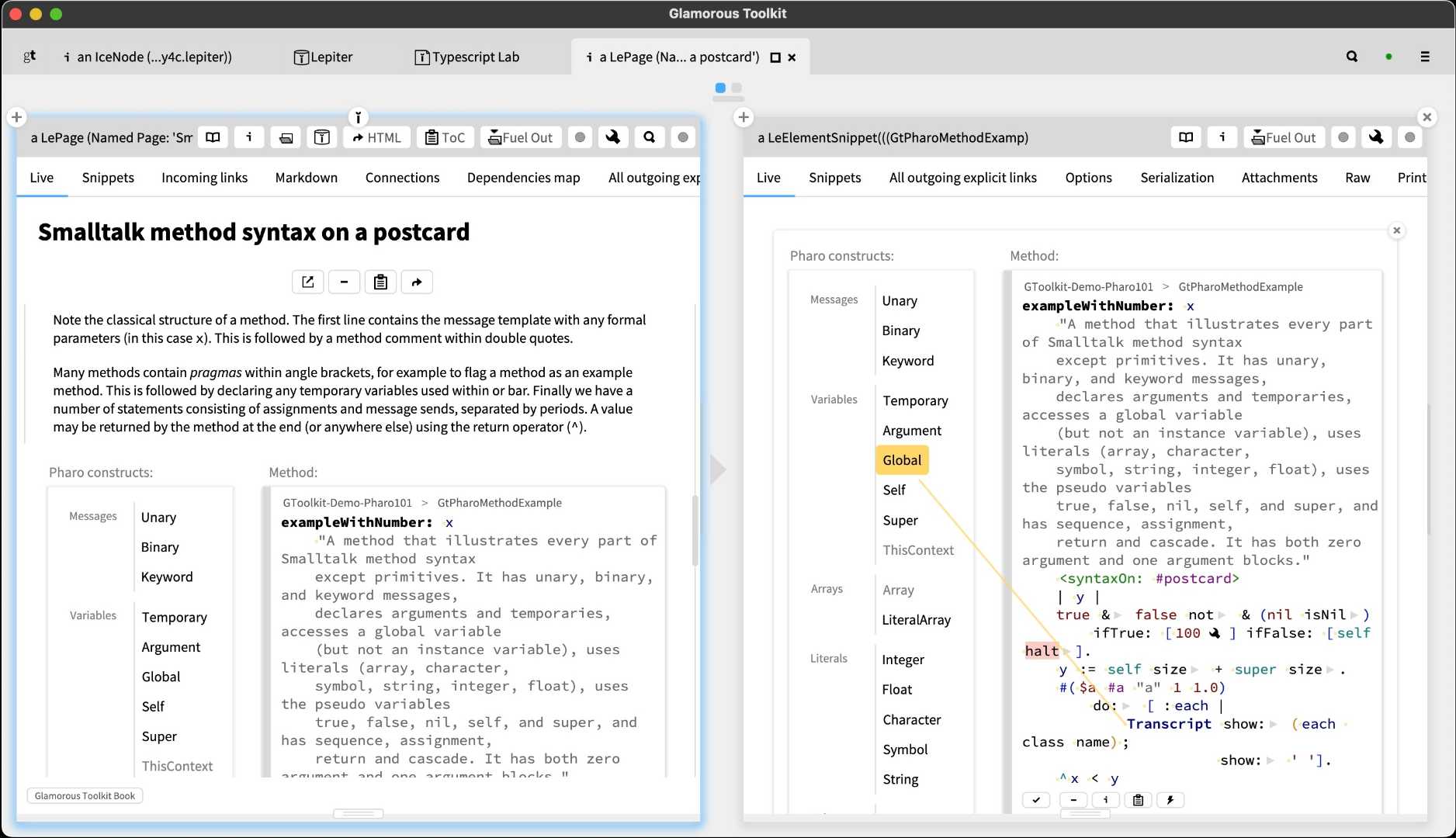Click the gray circle left of the LeElementSnippet wrench
This screenshot has height=838, width=1456.
[x=1343, y=137]
